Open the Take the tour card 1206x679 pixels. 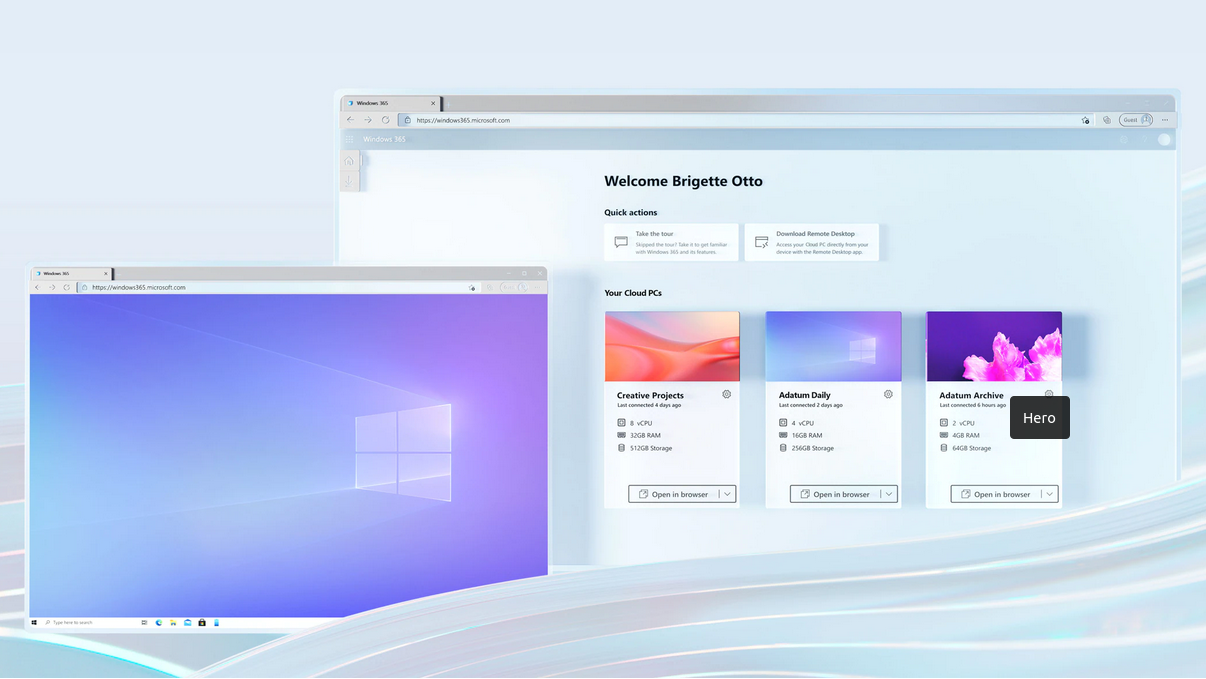671,242
